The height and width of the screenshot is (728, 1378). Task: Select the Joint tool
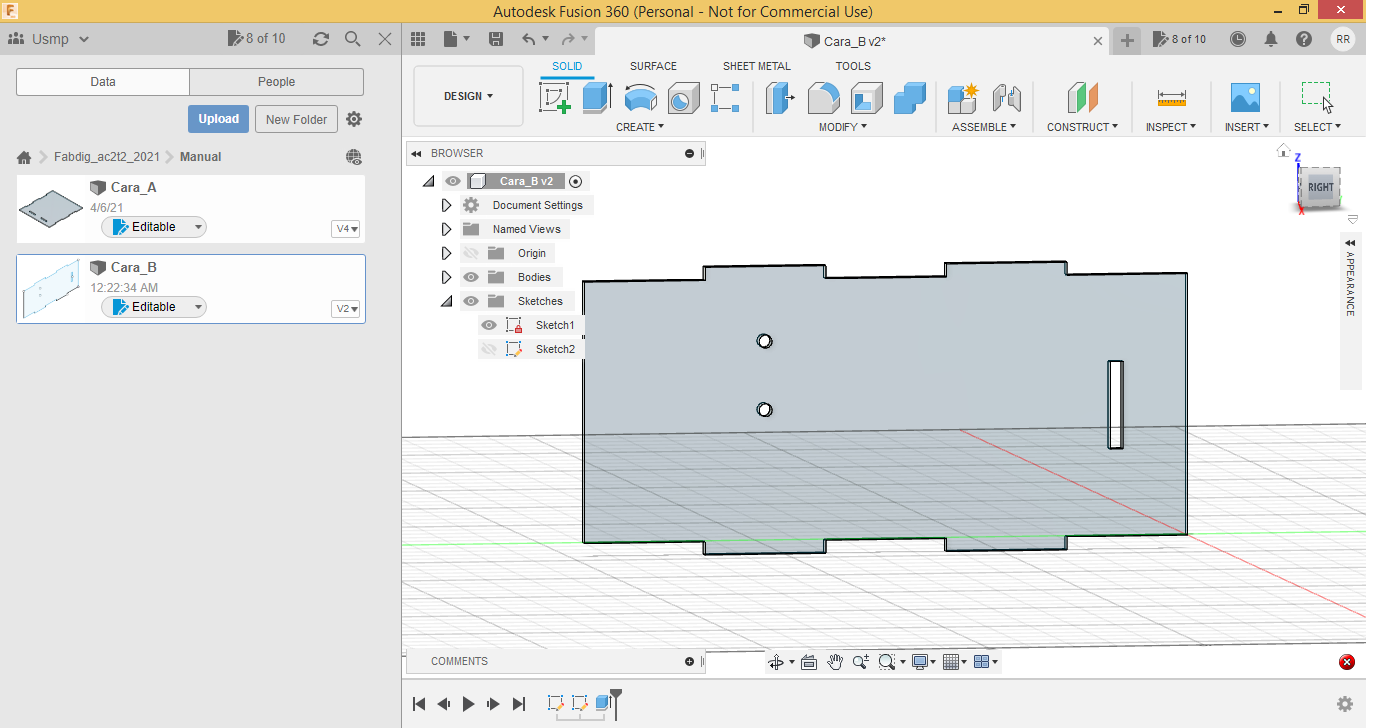tap(1006, 98)
